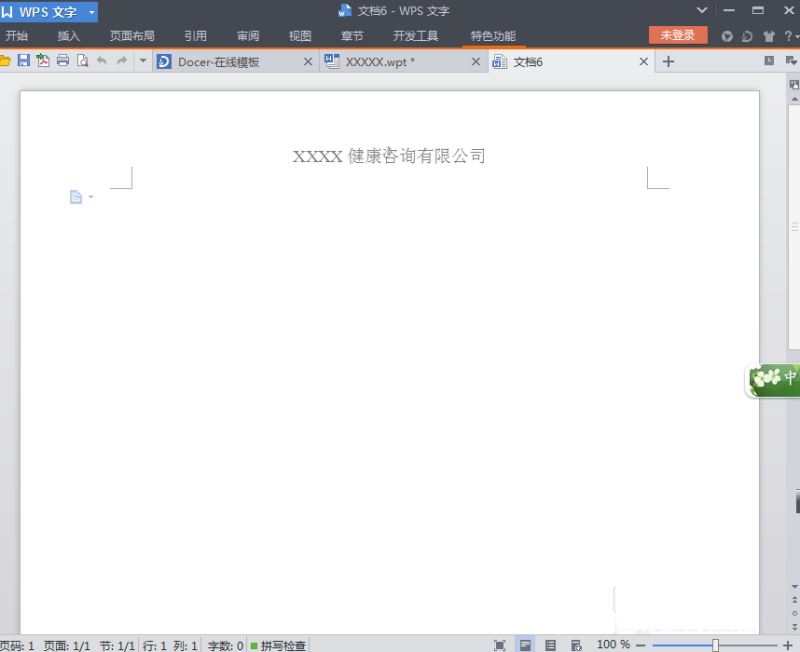Open the 页面布局 ribbon tab
This screenshot has width=800, height=652.
click(x=132, y=36)
